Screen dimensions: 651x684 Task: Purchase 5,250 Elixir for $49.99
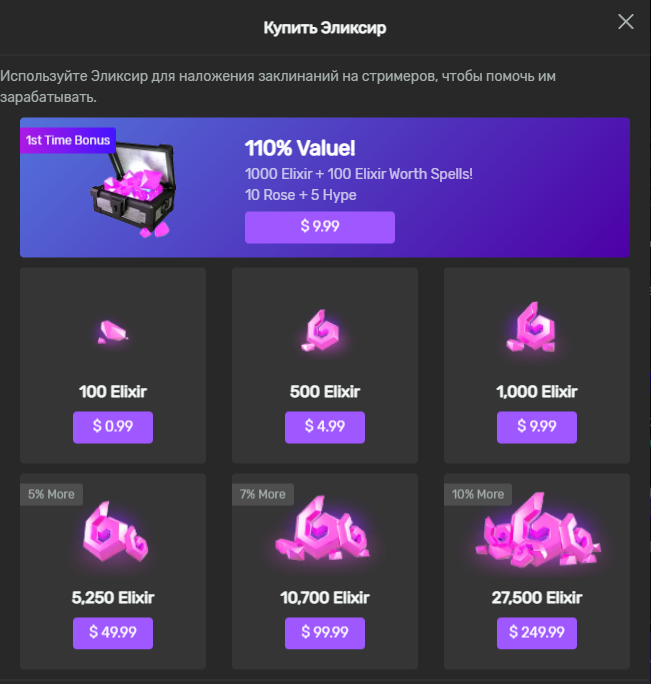click(x=113, y=633)
